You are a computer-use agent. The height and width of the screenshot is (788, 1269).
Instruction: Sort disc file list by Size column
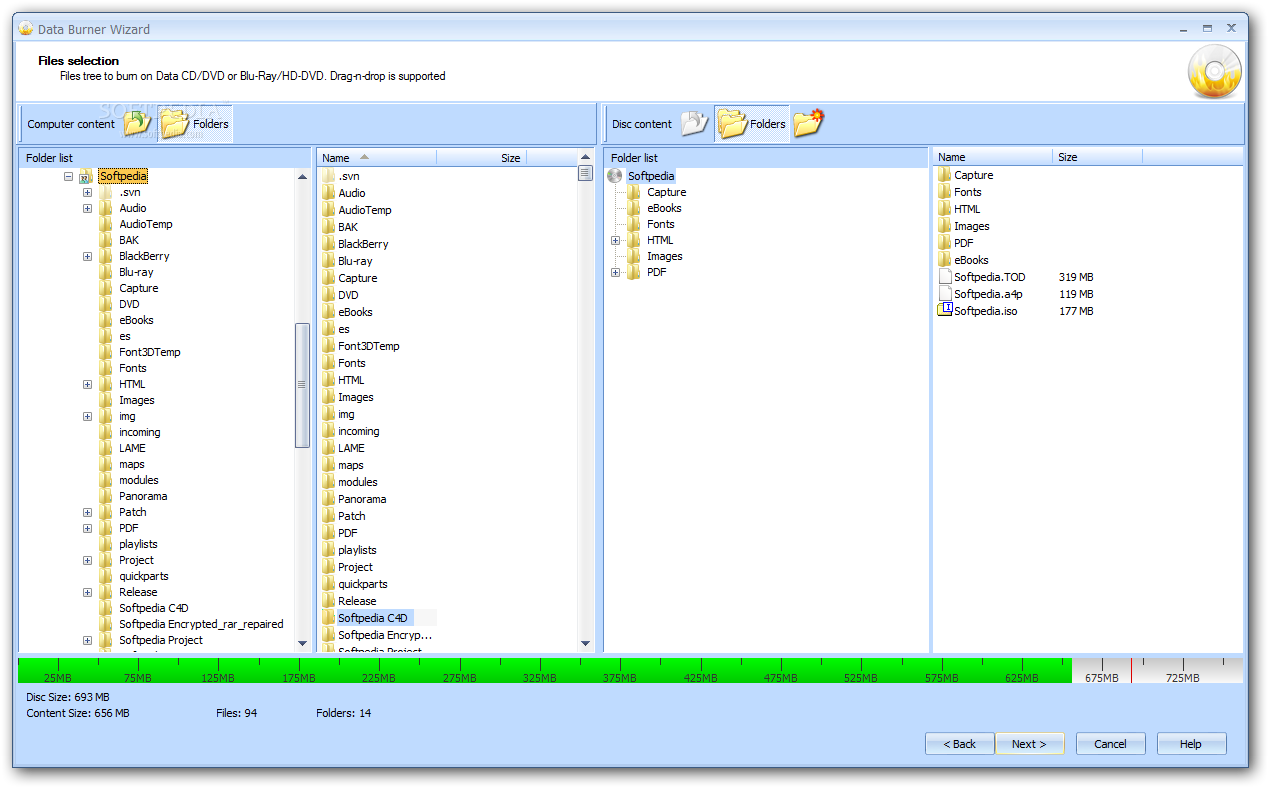(1097, 157)
